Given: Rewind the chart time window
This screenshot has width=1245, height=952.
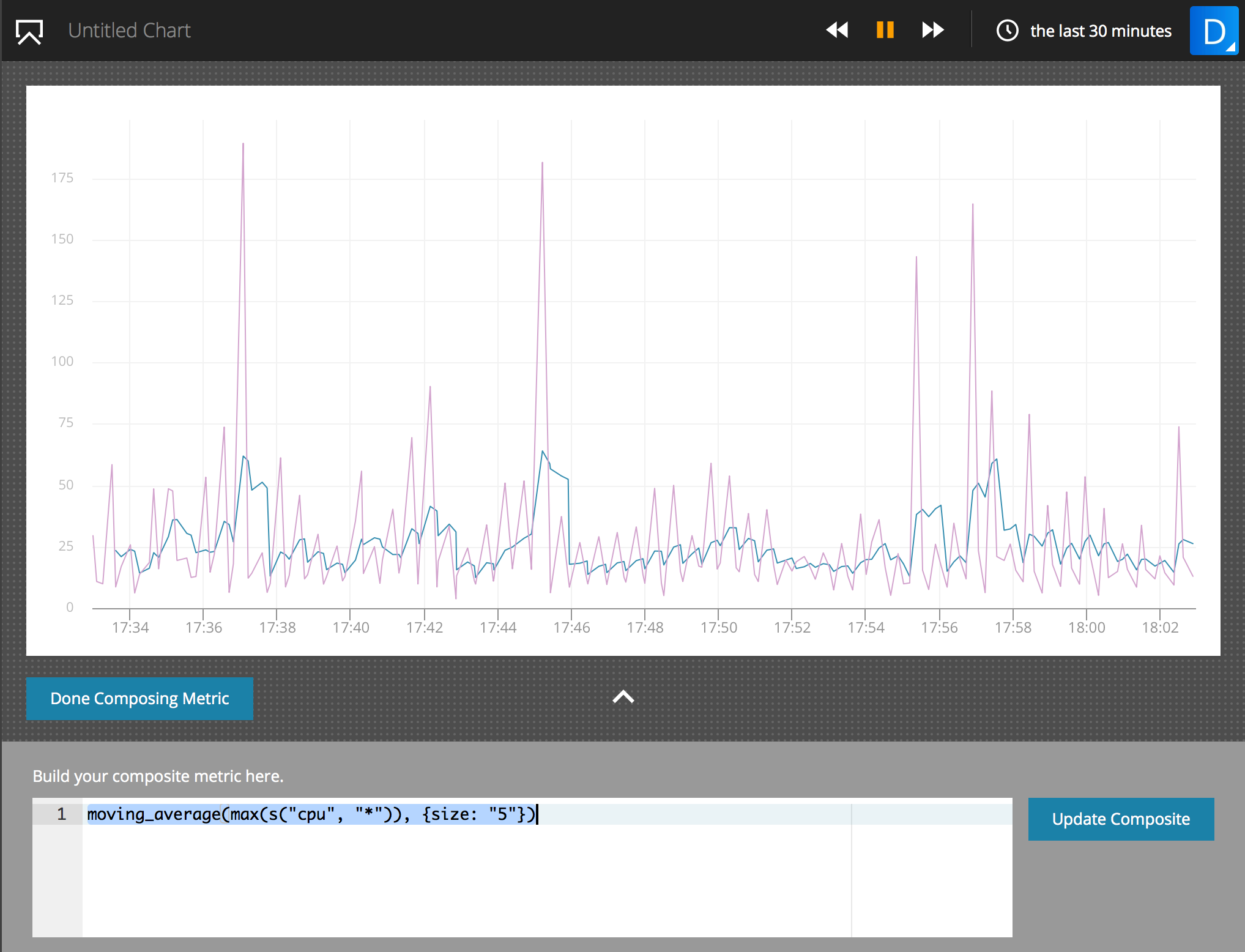Looking at the screenshot, I should (837, 30).
